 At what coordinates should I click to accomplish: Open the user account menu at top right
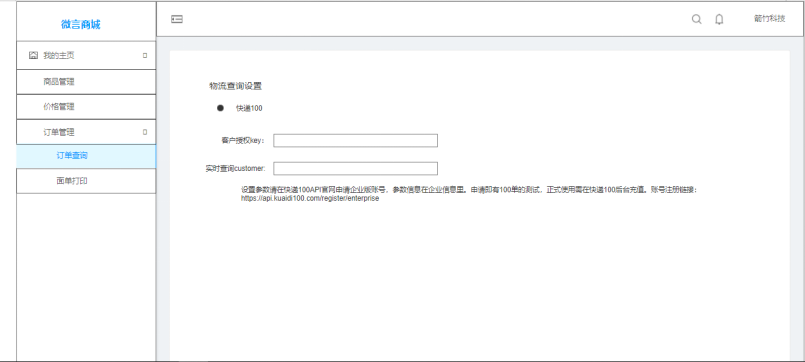[770, 19]
